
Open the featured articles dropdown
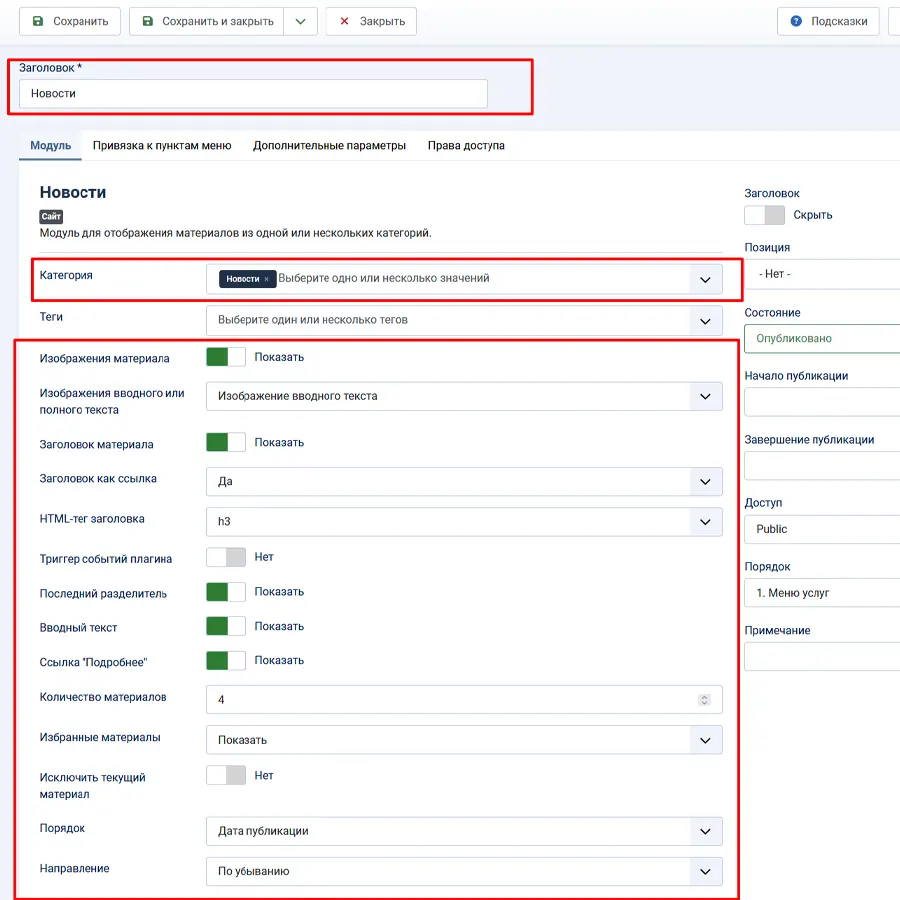click(464, 740)
